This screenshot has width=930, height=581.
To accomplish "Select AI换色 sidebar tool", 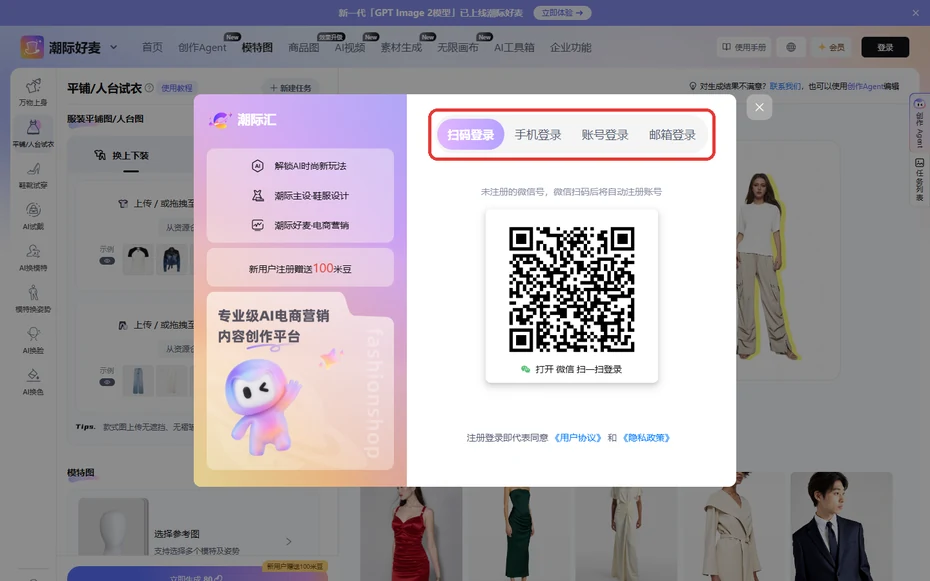I will point(33,382).
